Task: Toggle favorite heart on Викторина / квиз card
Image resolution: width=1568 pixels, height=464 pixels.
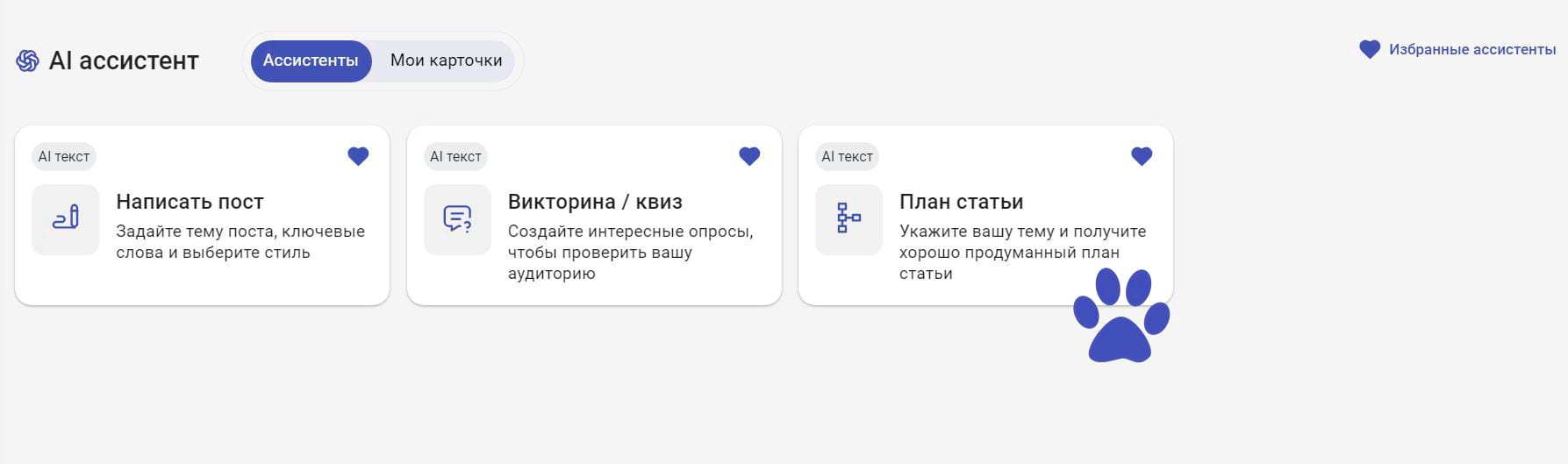Action: click(749, 156)
